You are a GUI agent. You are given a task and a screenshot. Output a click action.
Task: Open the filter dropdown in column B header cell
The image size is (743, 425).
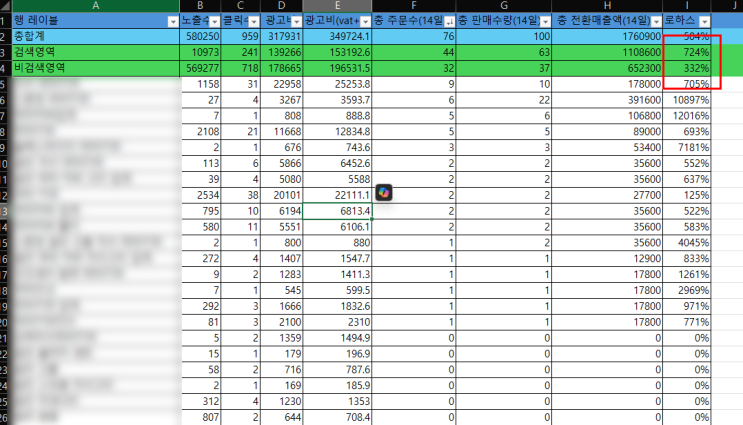(215, 22)
